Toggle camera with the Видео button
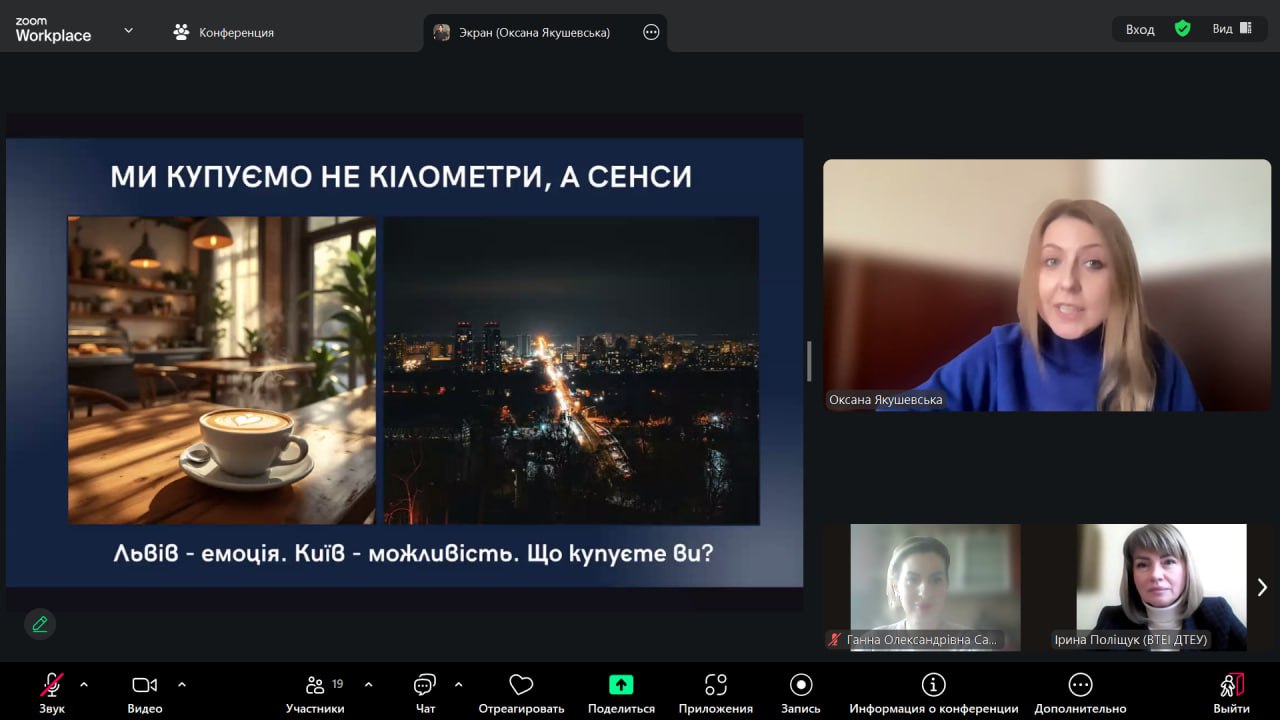 click(145, 686)
